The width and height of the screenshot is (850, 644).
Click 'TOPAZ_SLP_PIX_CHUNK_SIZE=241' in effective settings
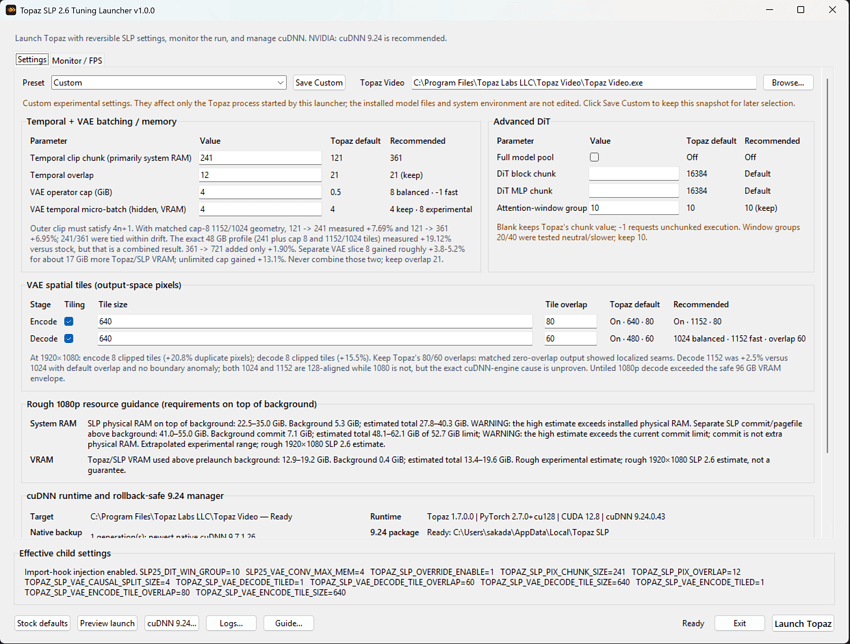click(x=563, y=572)
